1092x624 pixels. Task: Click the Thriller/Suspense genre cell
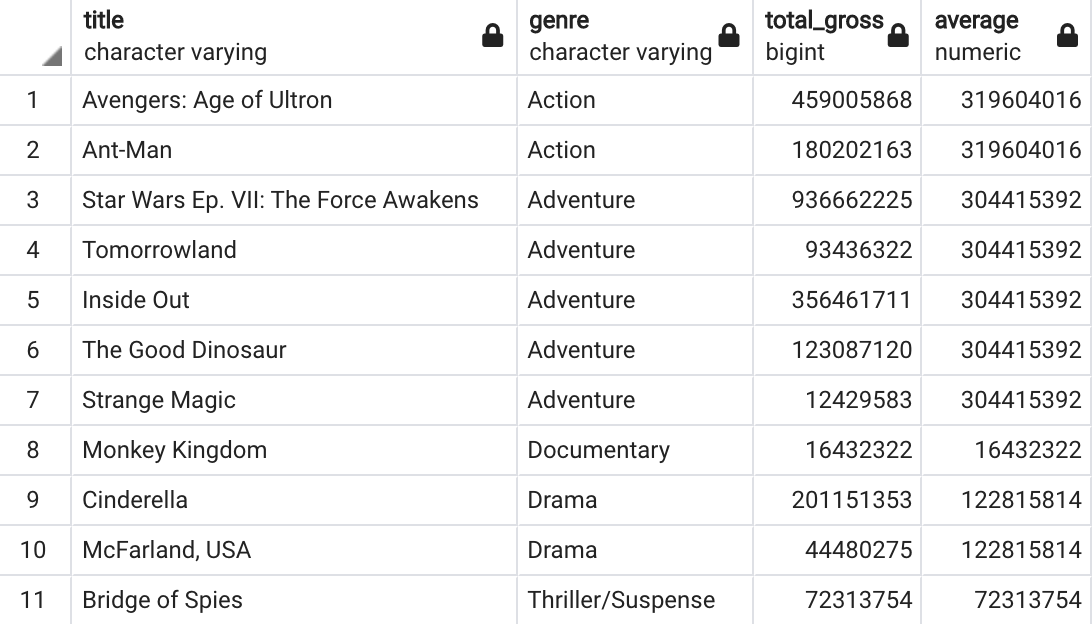[621, 600]
